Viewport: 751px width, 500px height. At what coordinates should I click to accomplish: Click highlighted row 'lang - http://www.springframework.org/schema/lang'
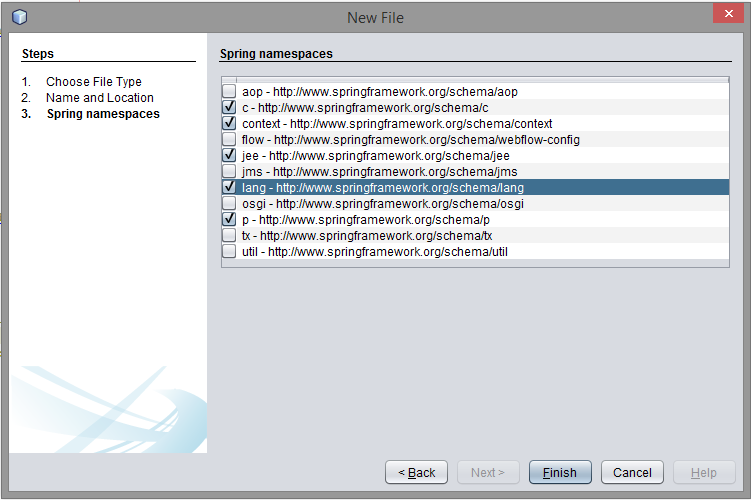pyautogui.click(x=475, y=187)
